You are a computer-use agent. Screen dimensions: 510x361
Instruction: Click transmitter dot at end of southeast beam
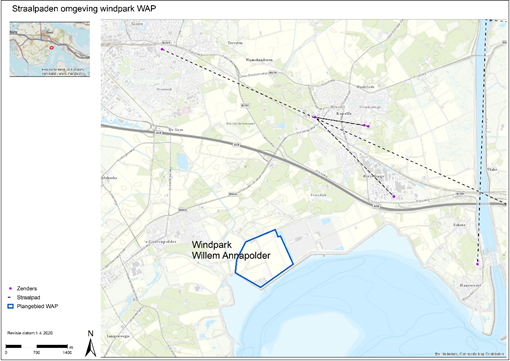click(394, 197)
